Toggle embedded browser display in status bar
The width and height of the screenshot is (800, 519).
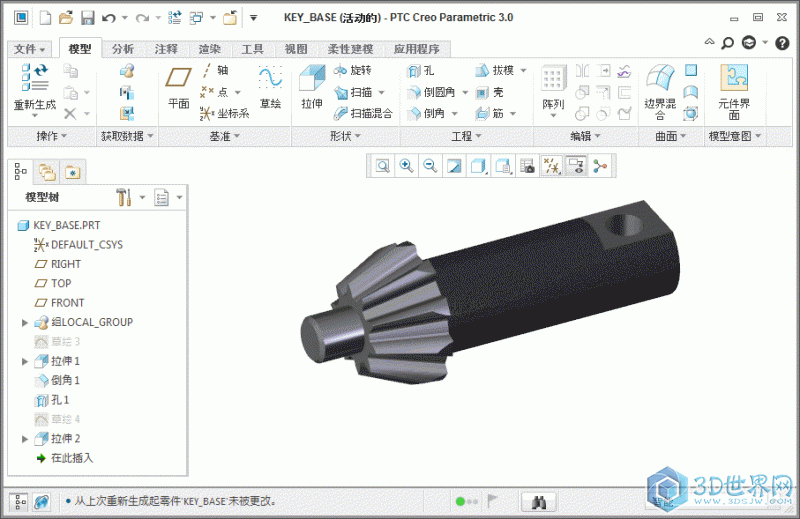[42, 502]
